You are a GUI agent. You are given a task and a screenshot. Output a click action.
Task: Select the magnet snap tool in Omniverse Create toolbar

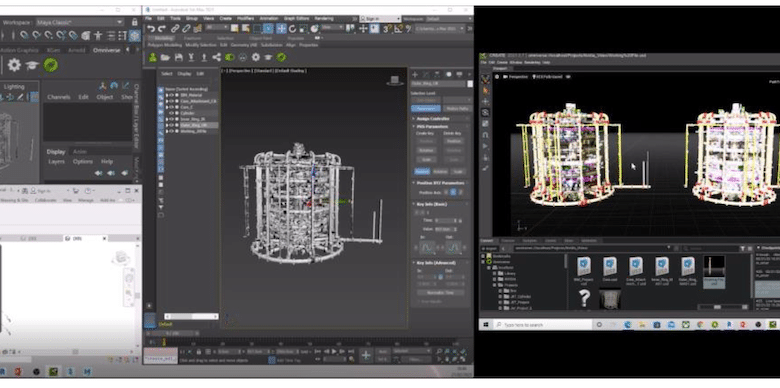[x=486, y=135]
